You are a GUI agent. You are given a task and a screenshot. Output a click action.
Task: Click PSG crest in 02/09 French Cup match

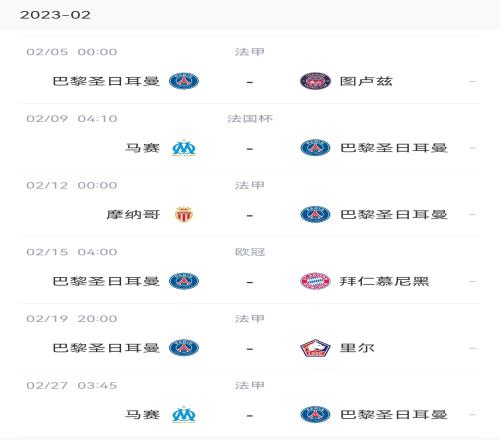(315, 148)
